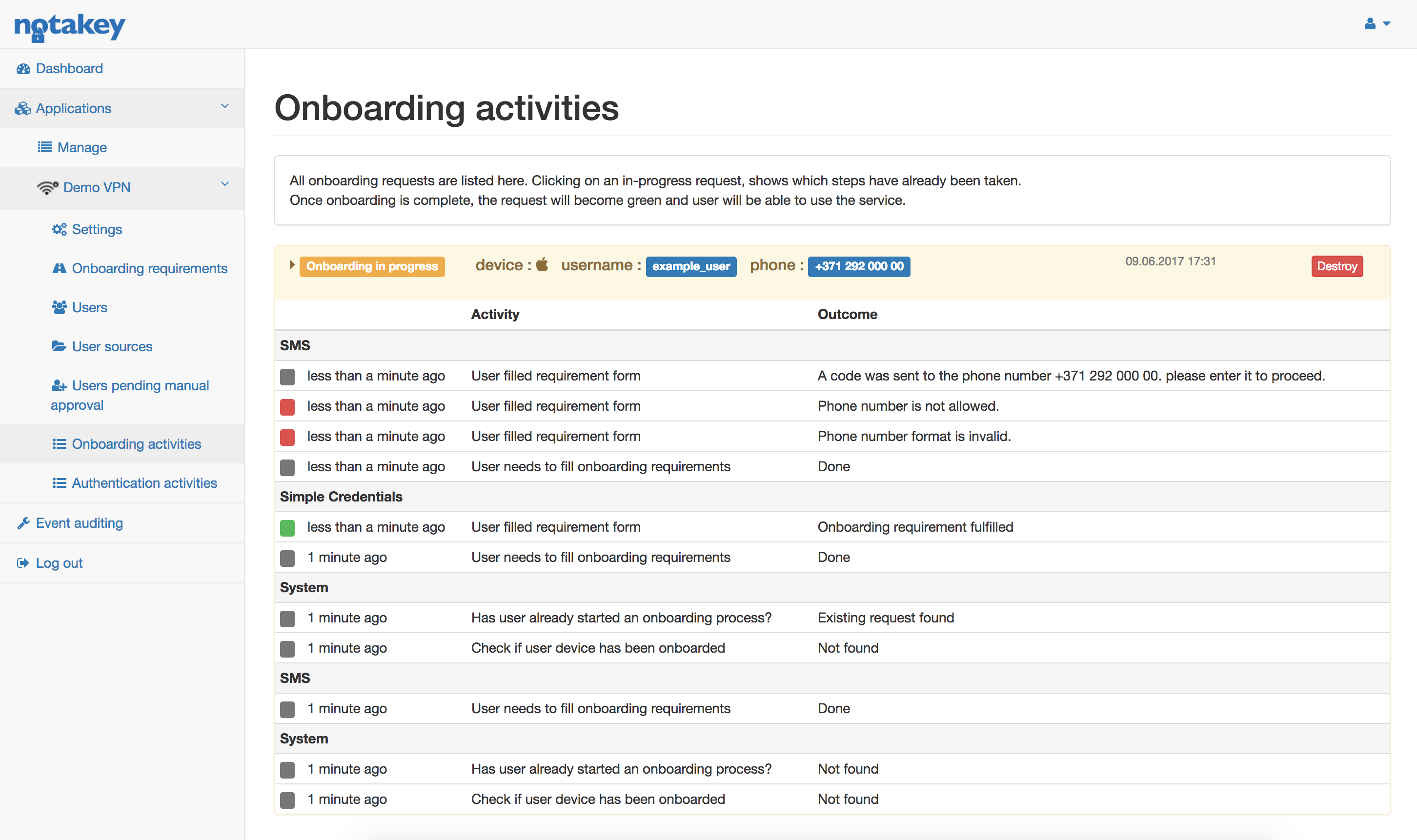Image resolution: width=1417 pixels, height=840 pixels.
Task: Click the Onboarding activities list icon
Action: click(x=60, y=444)
